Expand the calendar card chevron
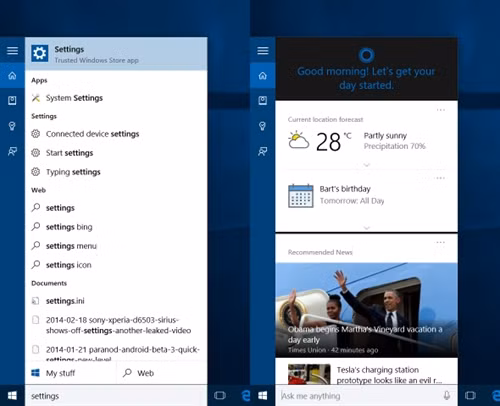Image resolution: width=500 pixels, height=406 pixels. click(366, 228)
